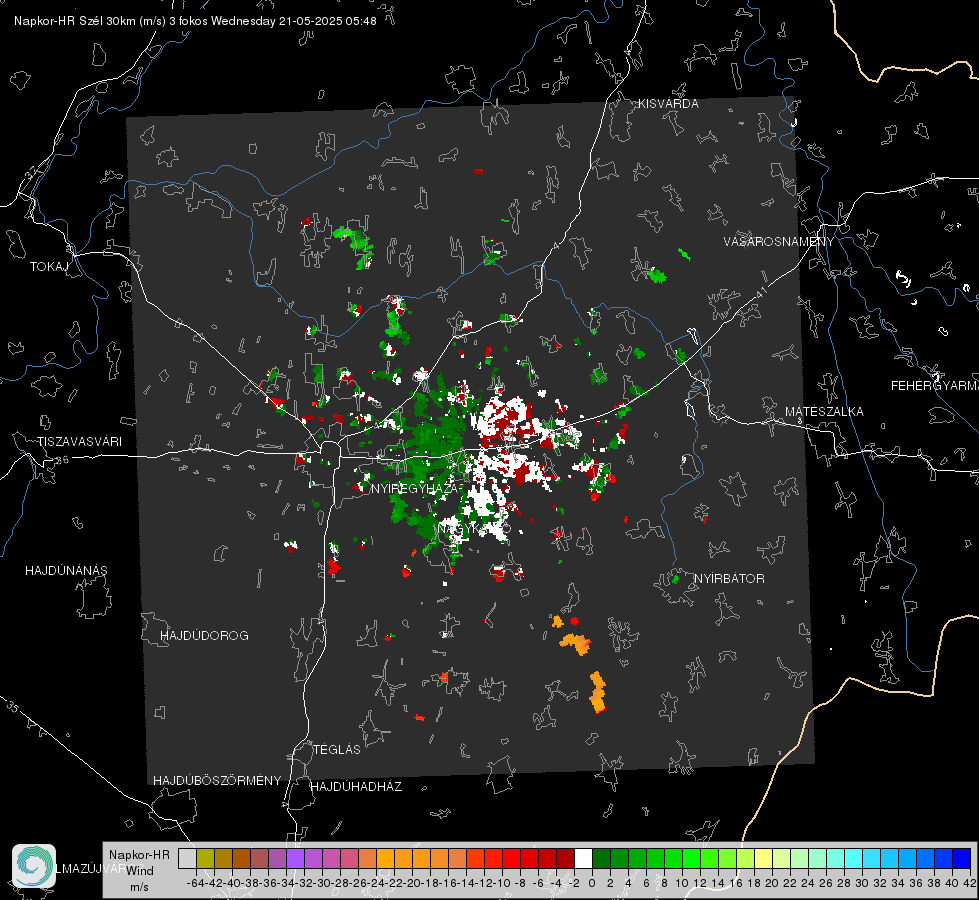Click the HAJDÚHADHÁZ city label
This screenshot has width=979, height=900.
356,786
